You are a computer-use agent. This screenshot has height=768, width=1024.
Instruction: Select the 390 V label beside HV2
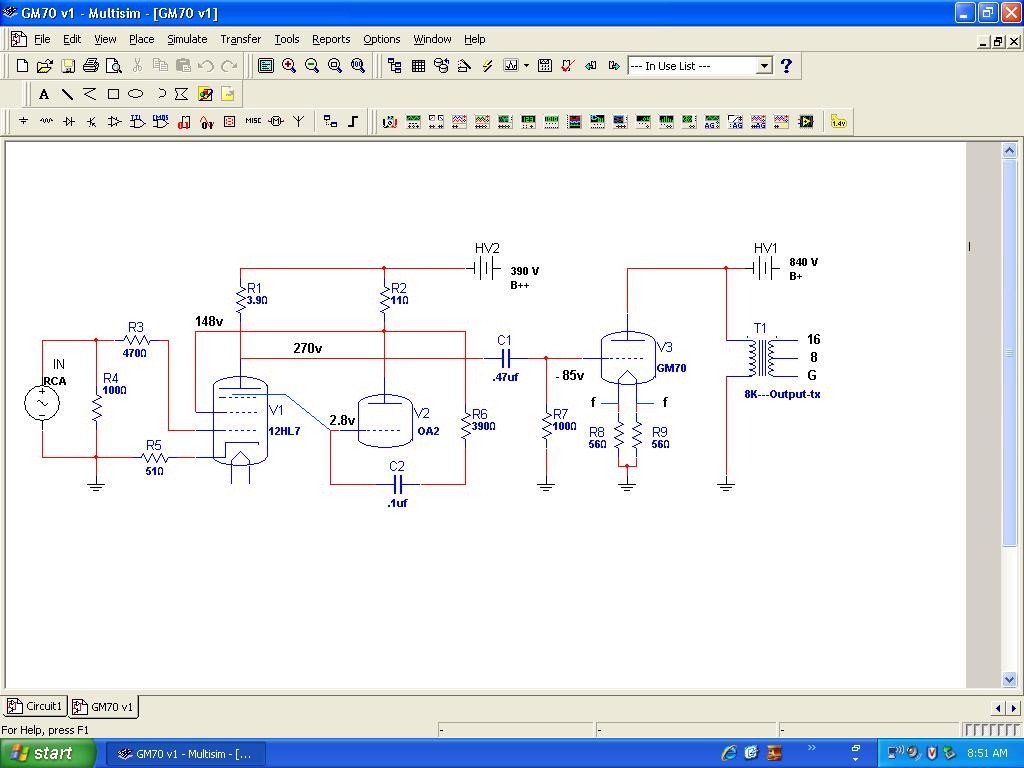click(524, 271)
